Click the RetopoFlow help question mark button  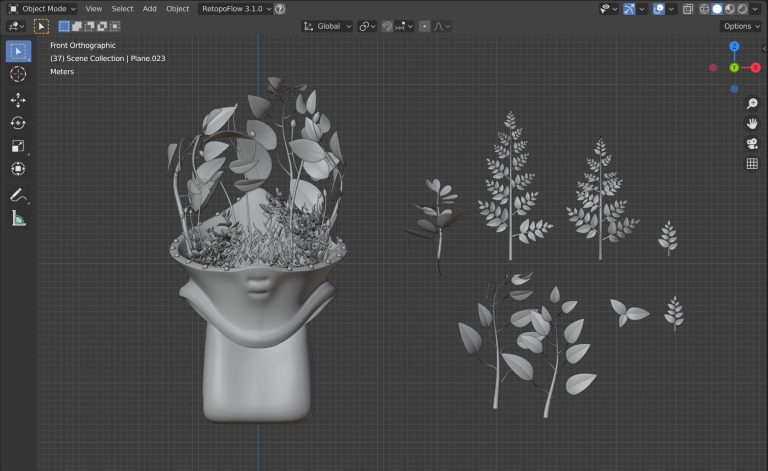(x=279, y=9)
